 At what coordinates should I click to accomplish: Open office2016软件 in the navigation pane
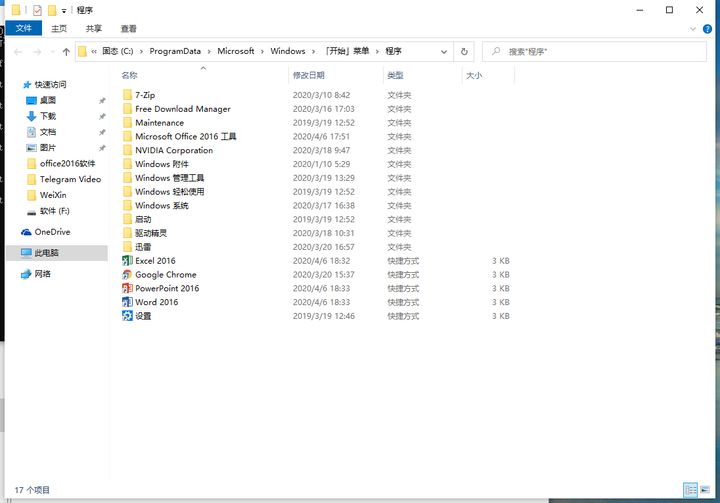[67, 164]
